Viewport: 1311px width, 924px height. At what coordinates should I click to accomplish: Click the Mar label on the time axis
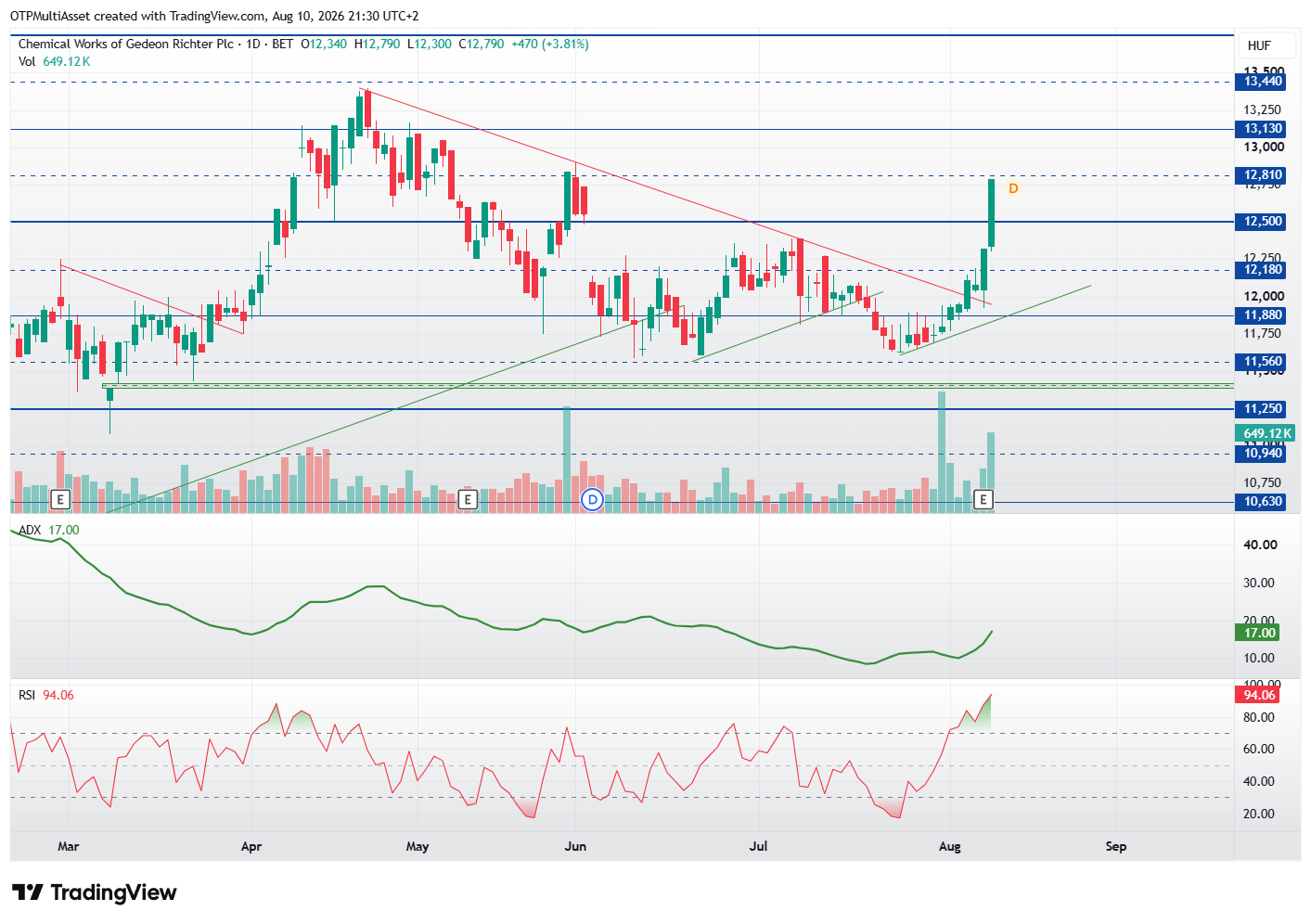click(68, 846)
